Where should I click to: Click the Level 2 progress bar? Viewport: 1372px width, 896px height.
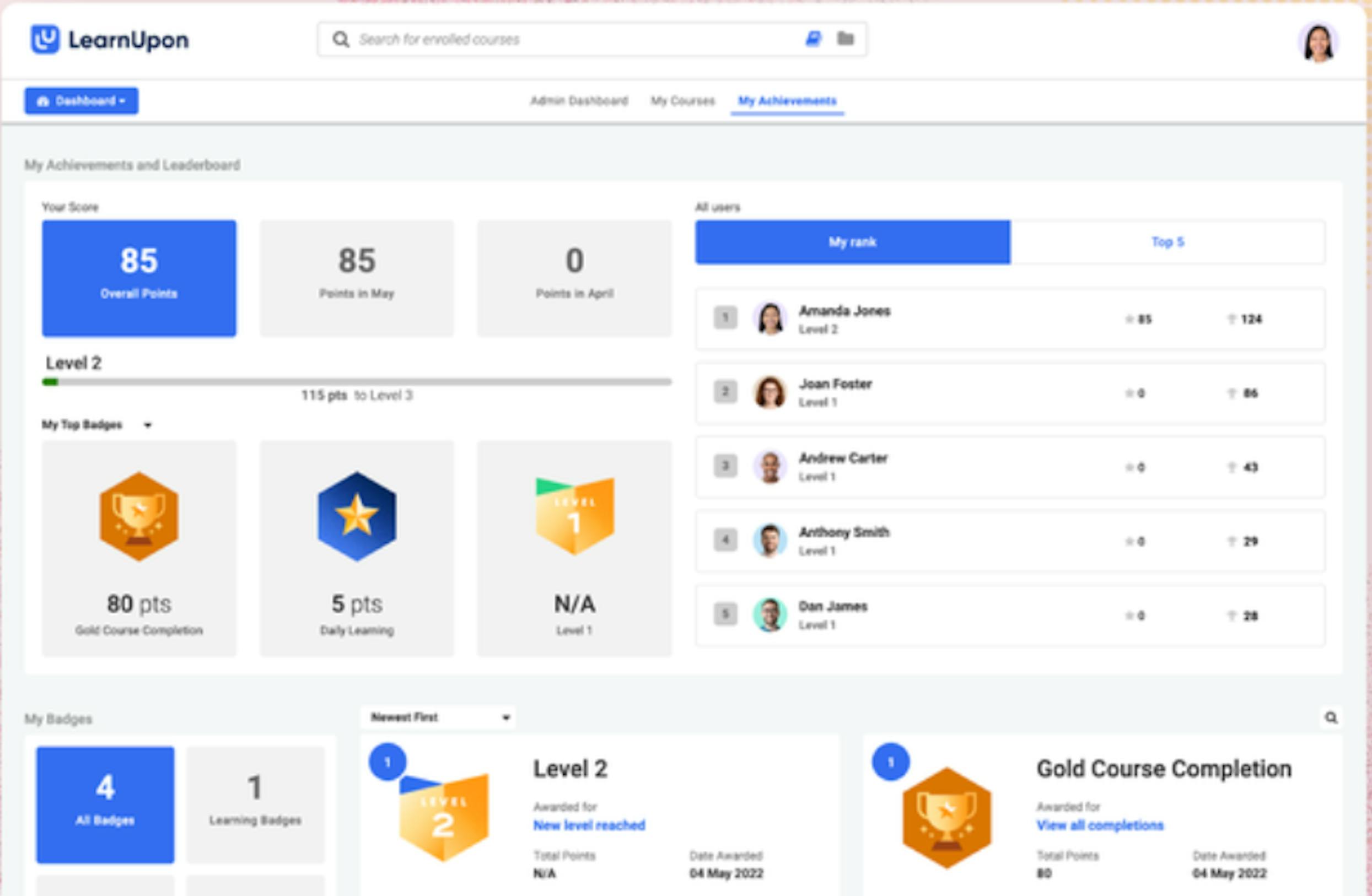pos(357,380)
